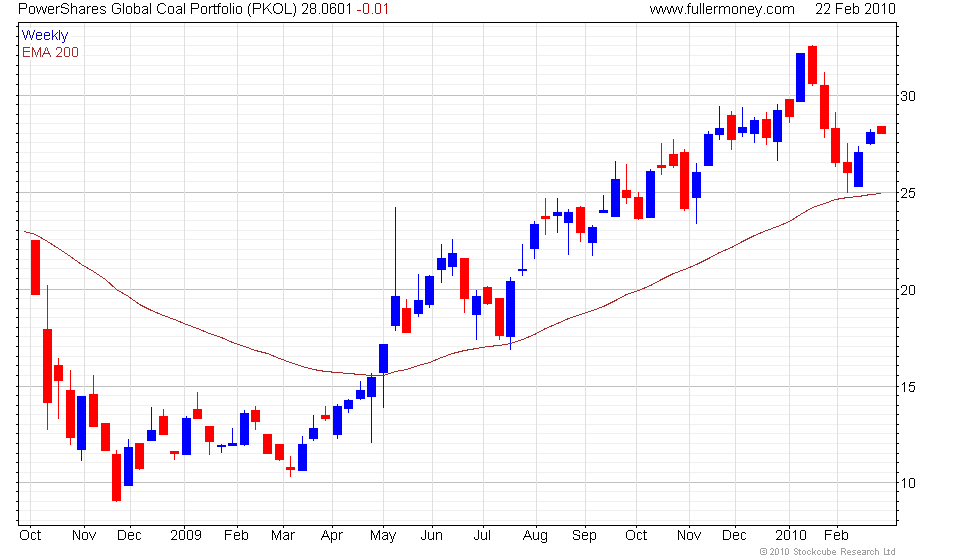980x560 pixels.
Task: Click the '2010' label on the time axis
Action: pyautogui.click(x=791, y=536)
